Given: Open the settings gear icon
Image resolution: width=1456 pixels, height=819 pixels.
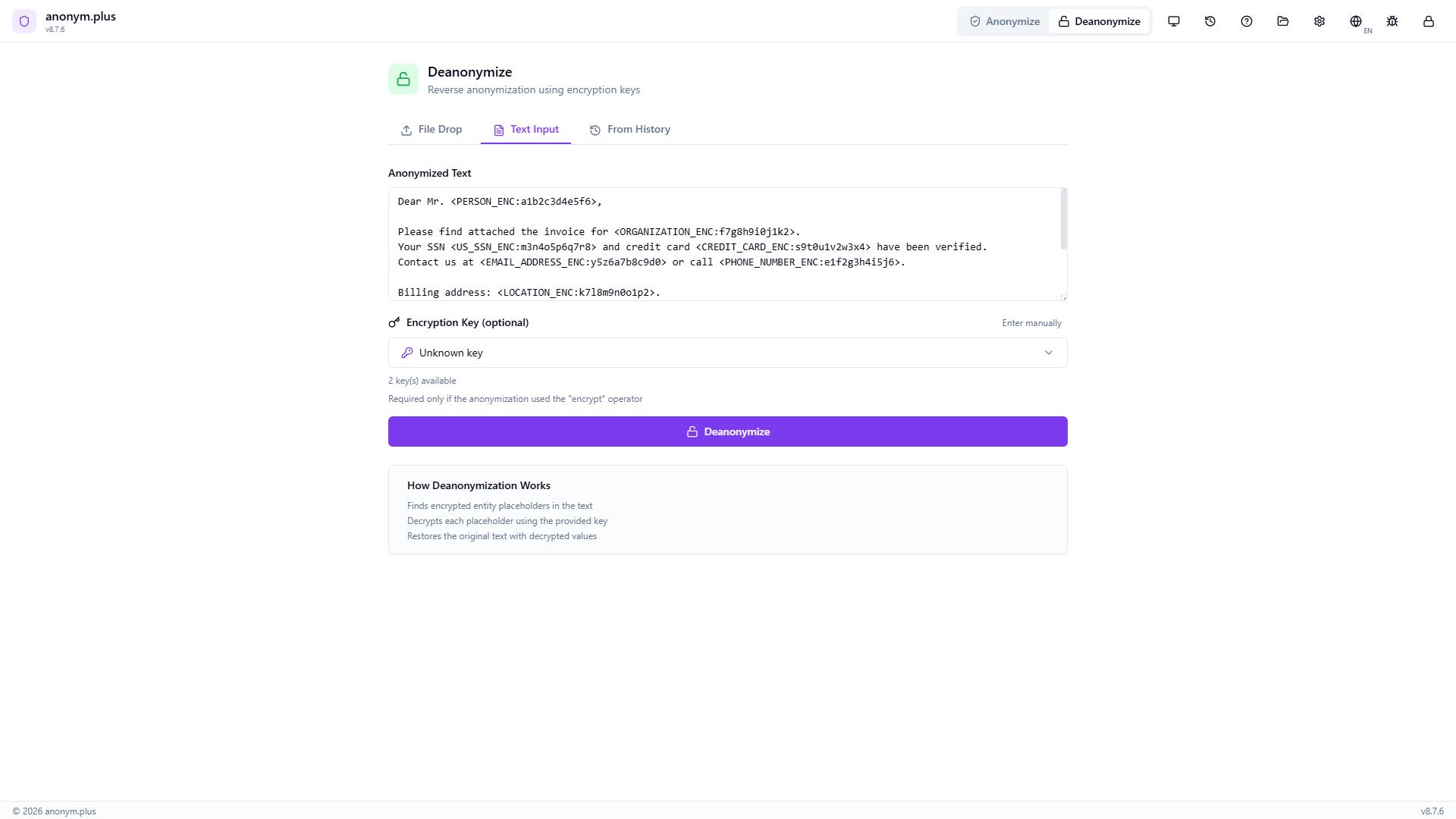Looking at the screenshot, I should coord(1319,21).
